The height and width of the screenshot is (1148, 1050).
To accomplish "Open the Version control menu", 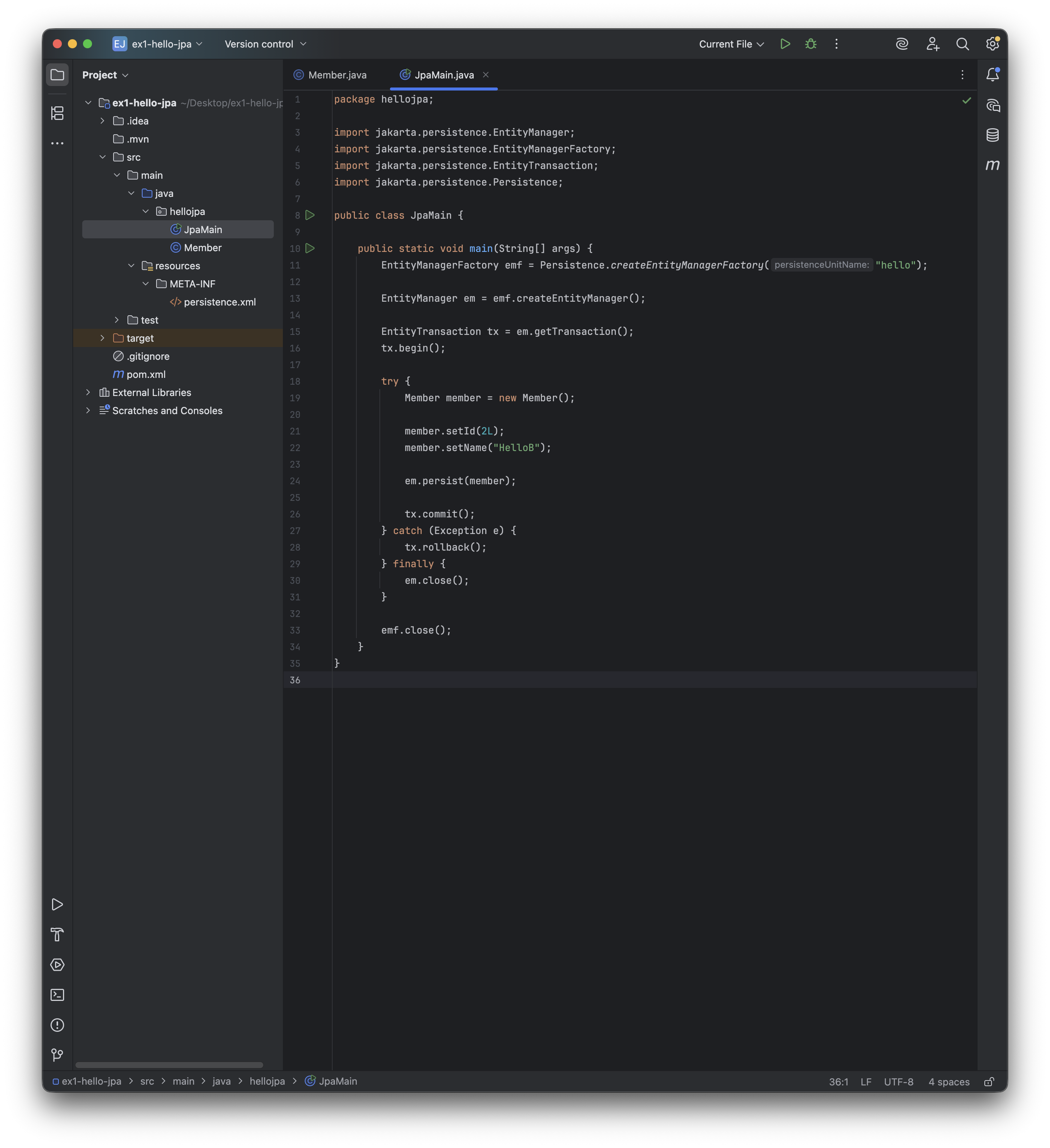I will coord(266,44).
